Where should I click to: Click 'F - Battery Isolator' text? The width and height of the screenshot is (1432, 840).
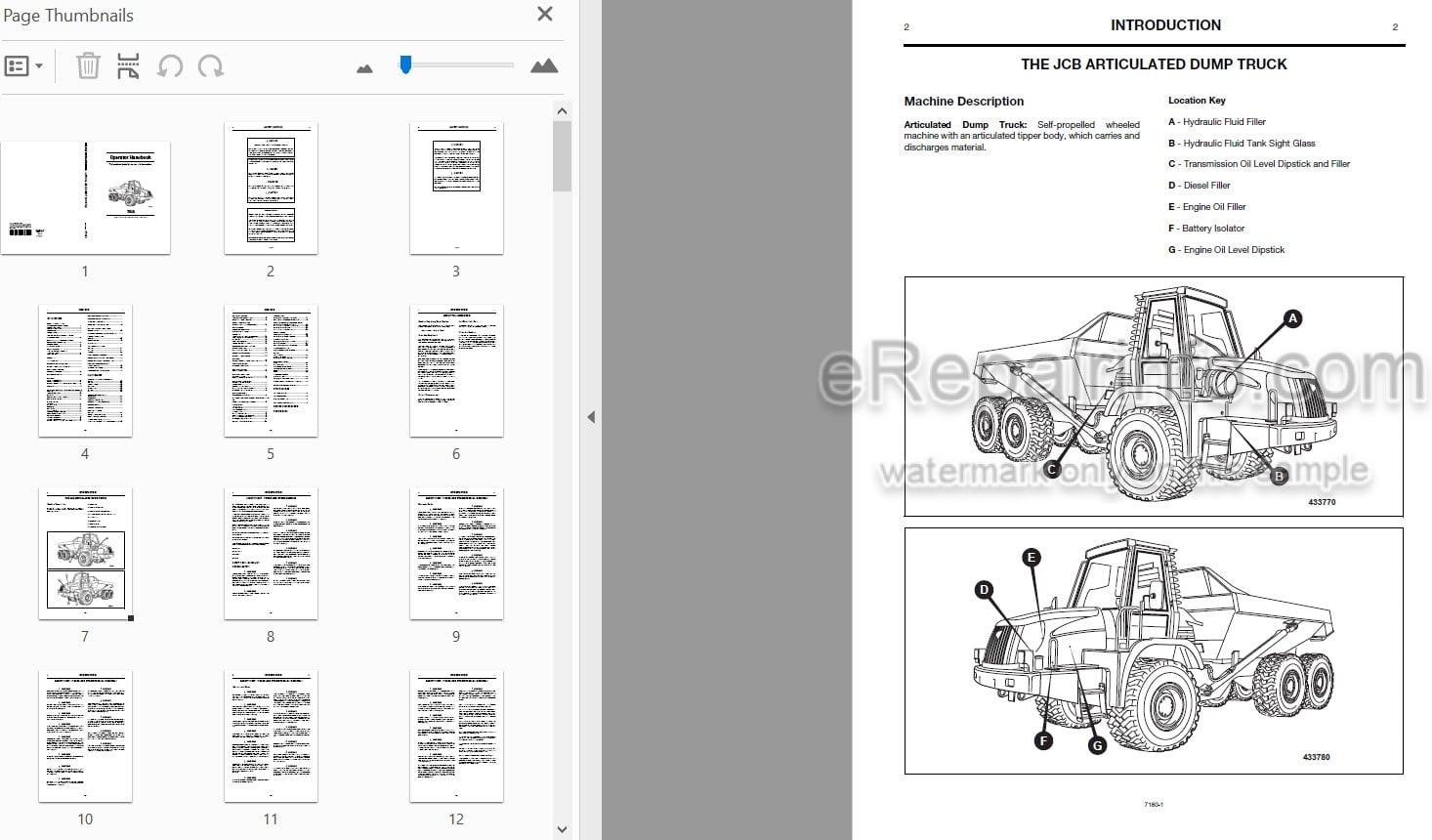click(x=1206, y=229)
